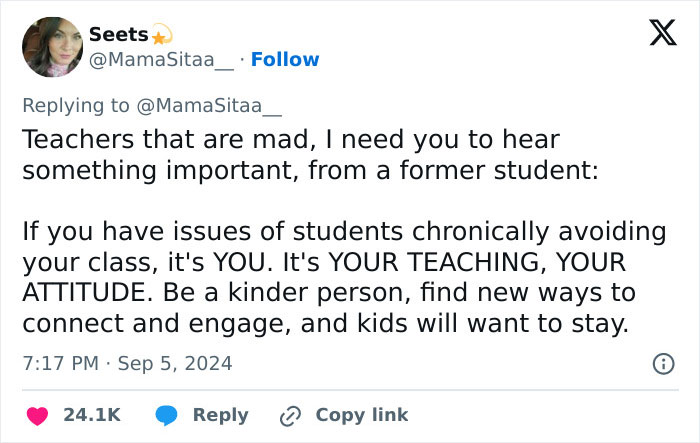The width and height of the screenshot is (700, 443).
Task: Open the 7:17 PM timestamp
Action: click(x=61, y=363)
